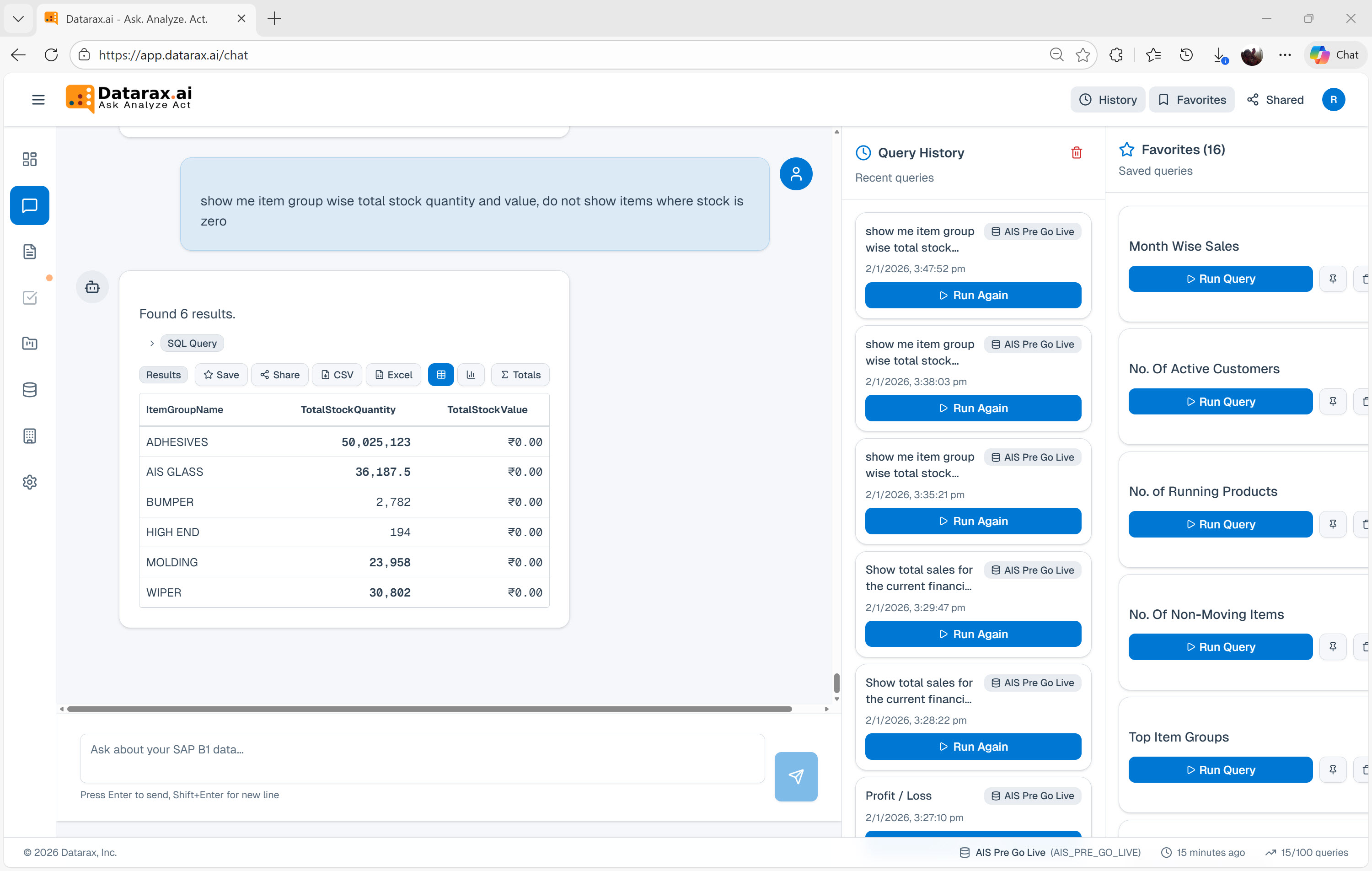Run the Month Wise Sales query
This screenshot has width=1372, height=871.
[1220, 279]
